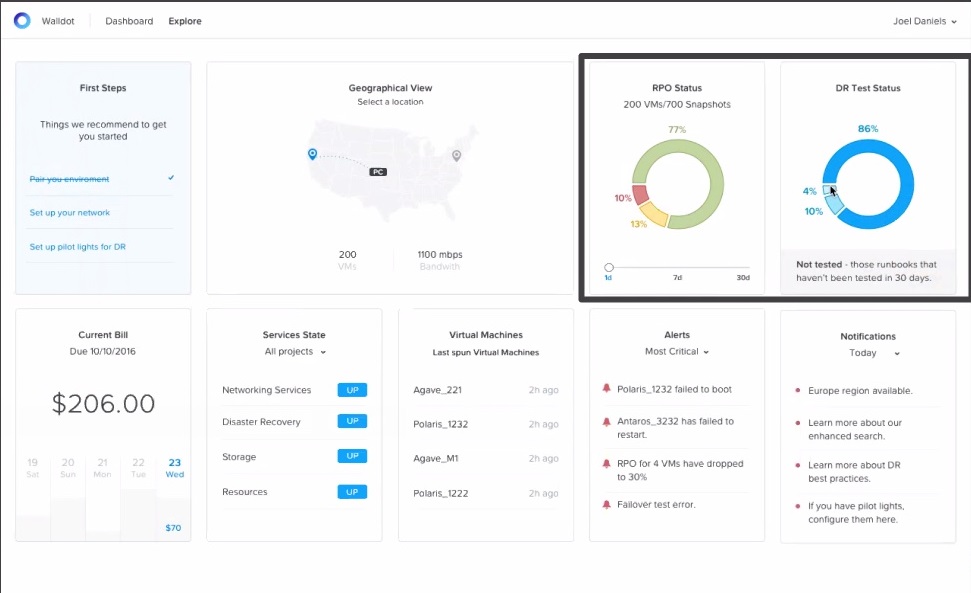Open Learn more about DR best practices
This screenshot has width=971, height=593.
(x=854, y=472)
